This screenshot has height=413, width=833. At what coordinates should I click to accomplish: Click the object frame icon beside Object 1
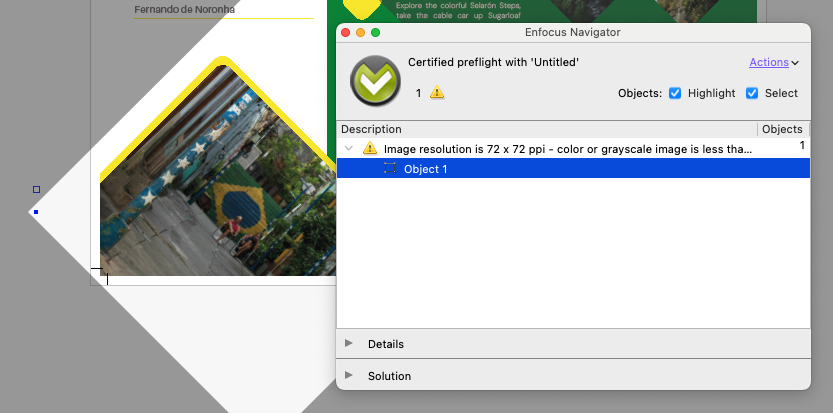[390, 168]
